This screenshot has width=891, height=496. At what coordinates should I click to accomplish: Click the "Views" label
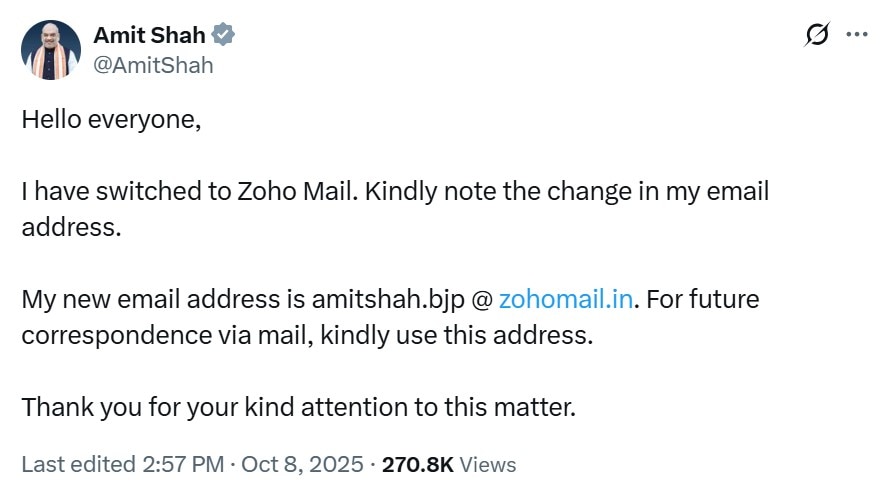[x=489, y=464]
